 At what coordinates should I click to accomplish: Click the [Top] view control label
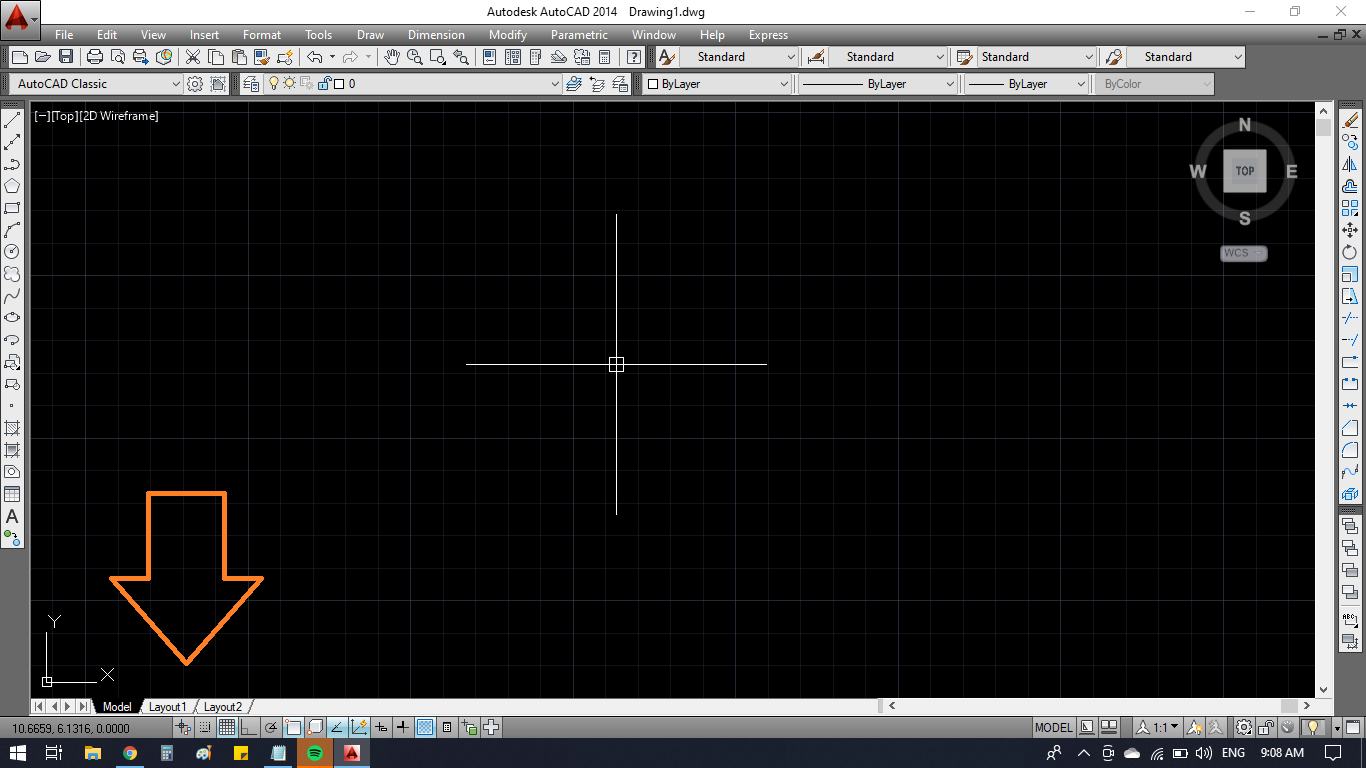(x=63, y=116)
